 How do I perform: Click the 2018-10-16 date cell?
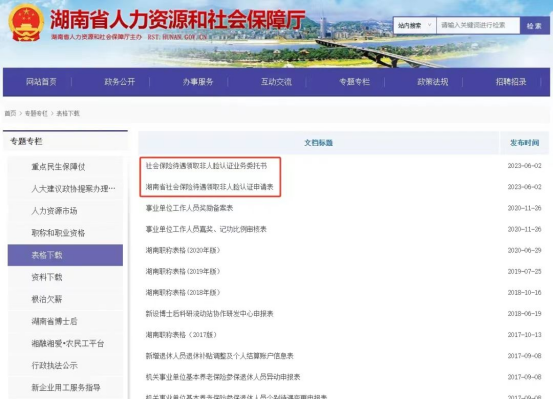524,292
